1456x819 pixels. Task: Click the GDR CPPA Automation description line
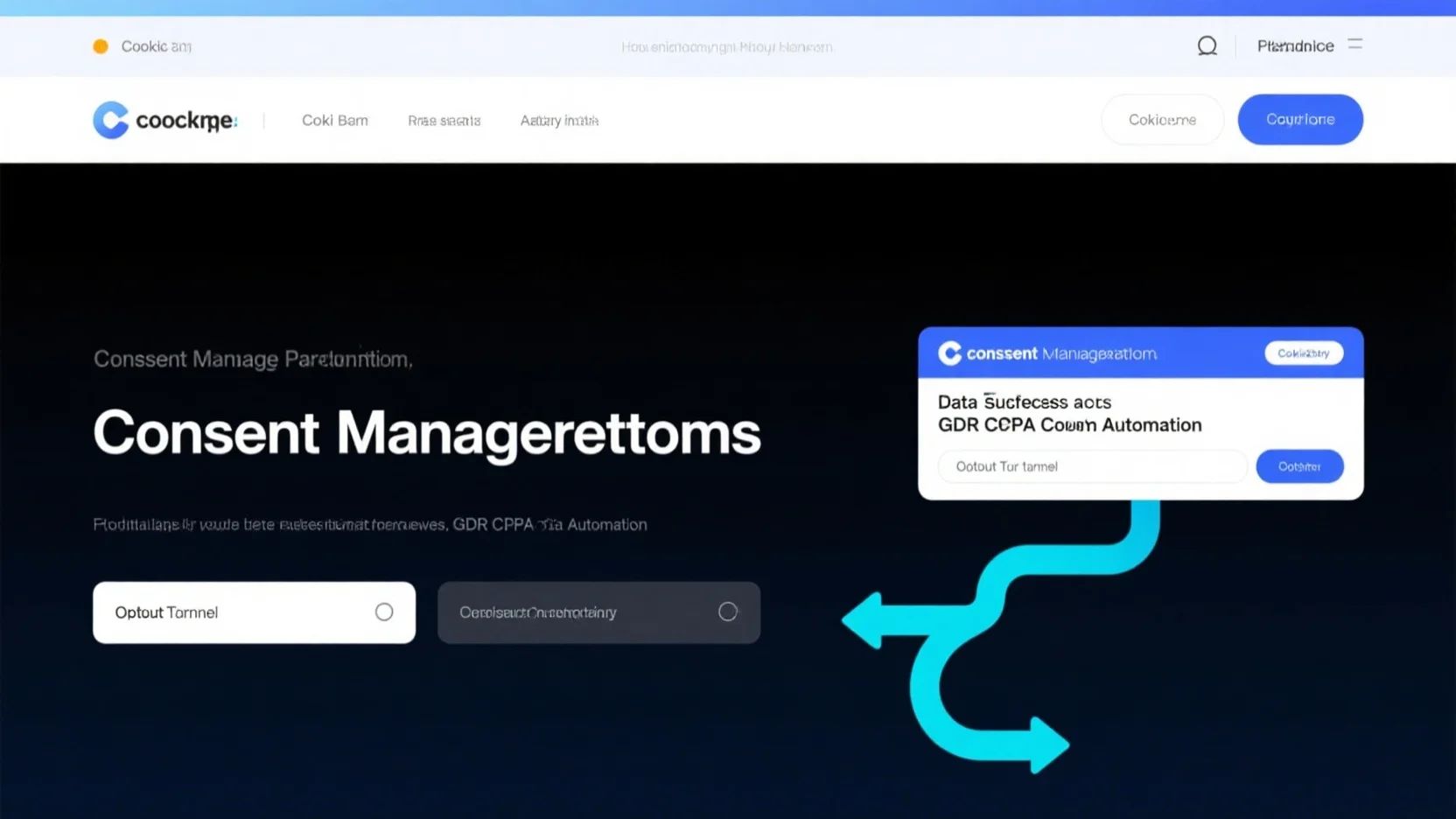[x=370, y=525]
